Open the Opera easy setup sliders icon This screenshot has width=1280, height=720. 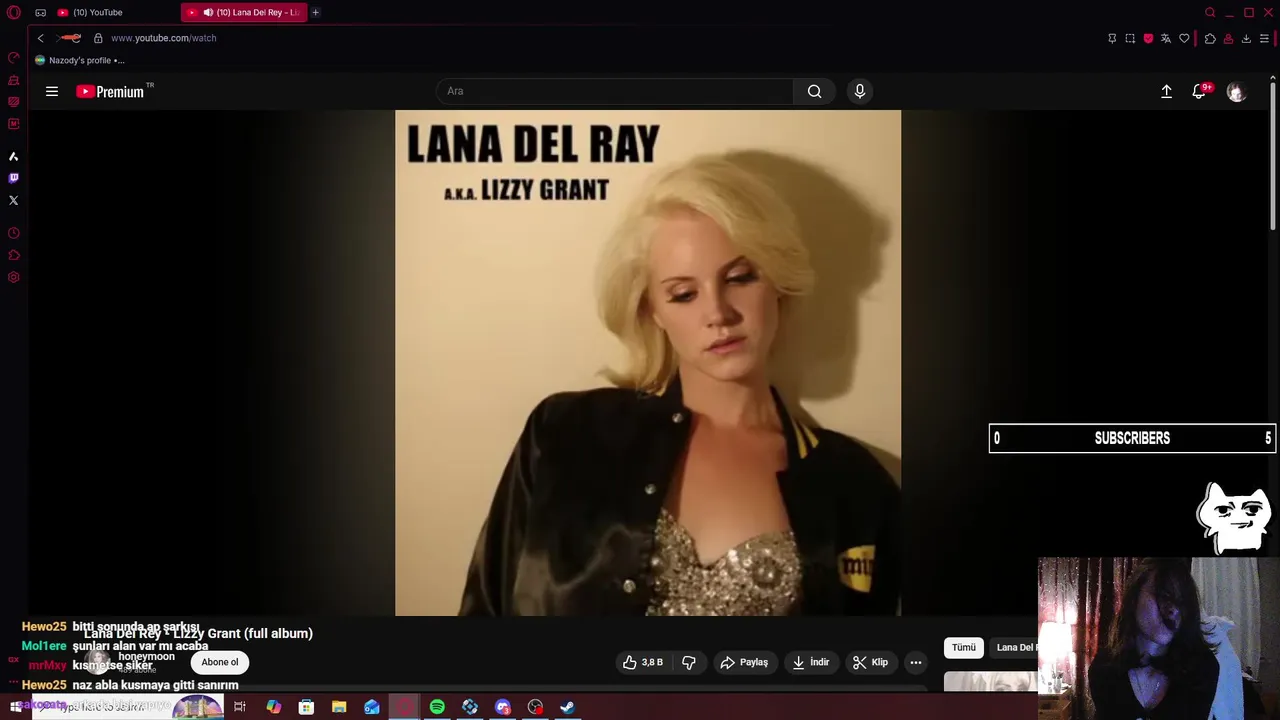(1264, 38)
